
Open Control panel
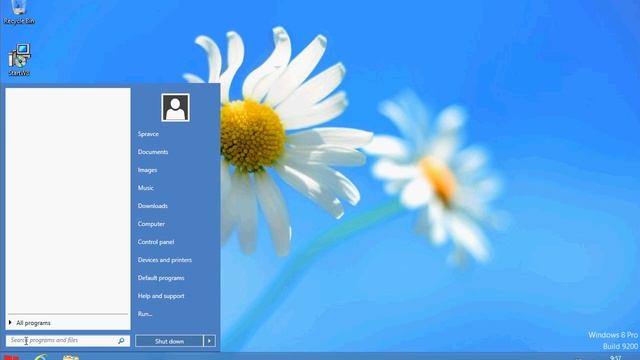tap(156, 242)
